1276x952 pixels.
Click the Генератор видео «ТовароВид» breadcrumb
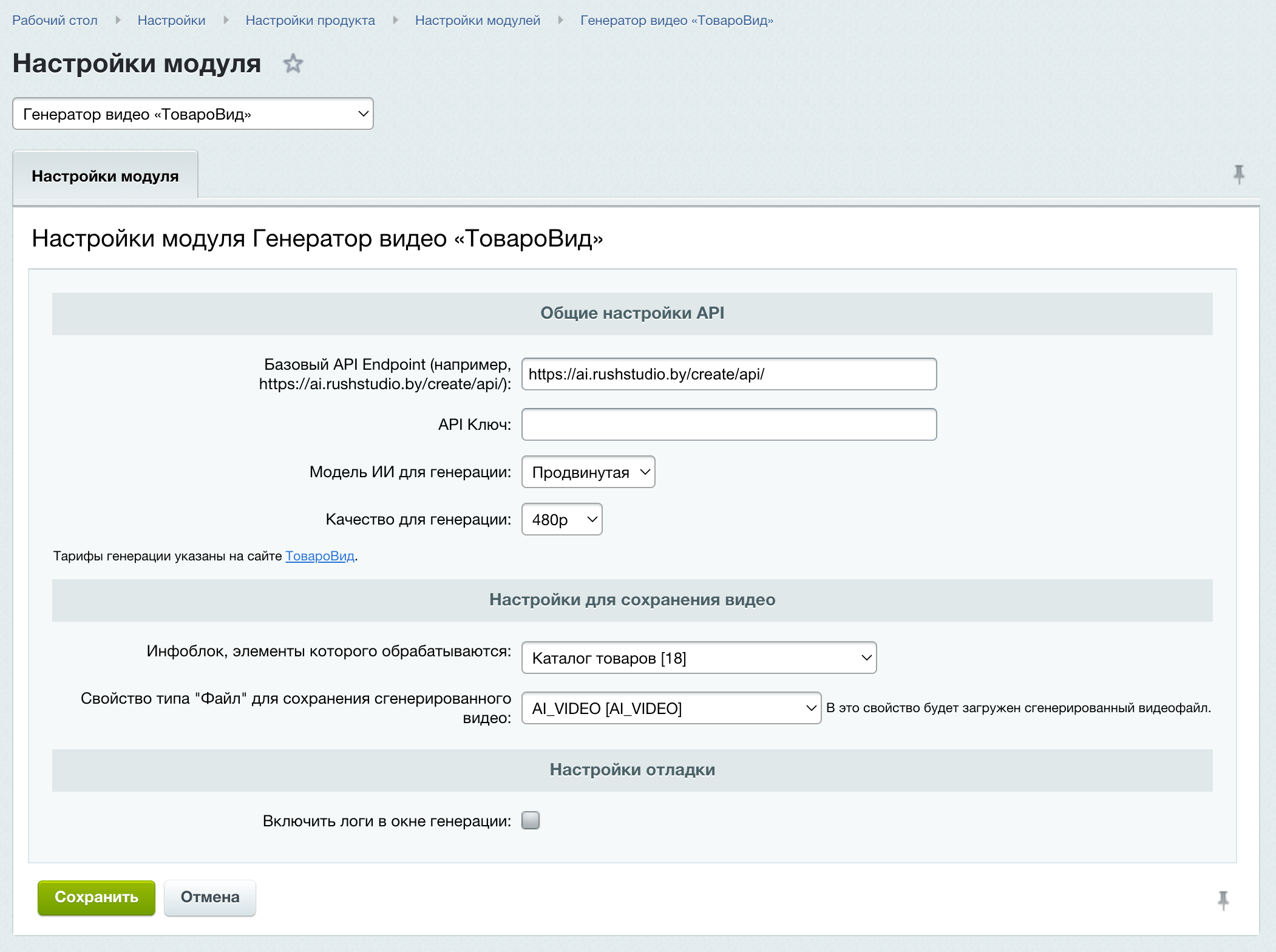pyautogui.click(x=676, y=21)
